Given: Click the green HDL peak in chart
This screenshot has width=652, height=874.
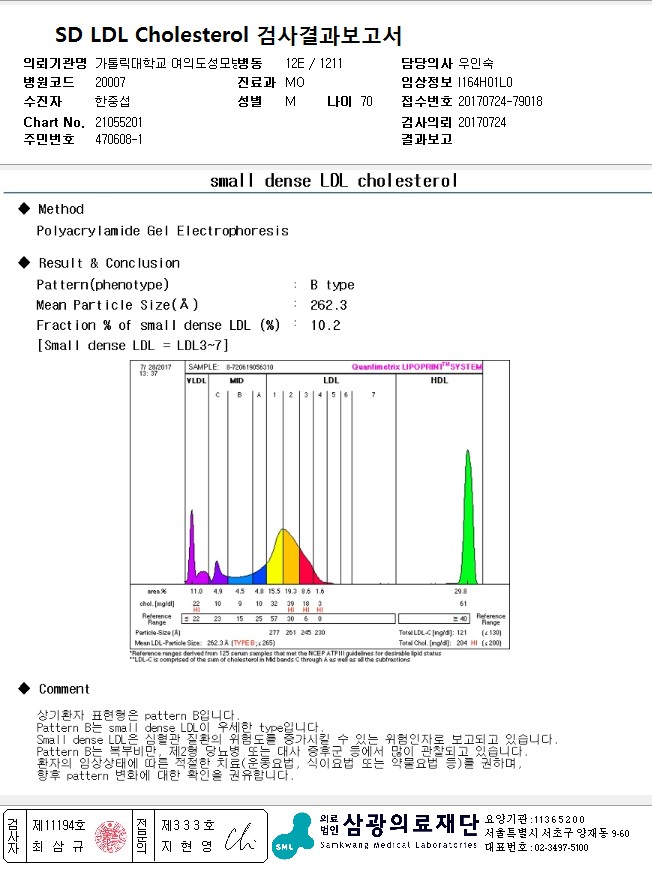Looking at the screenshot, I should (468, 524).
